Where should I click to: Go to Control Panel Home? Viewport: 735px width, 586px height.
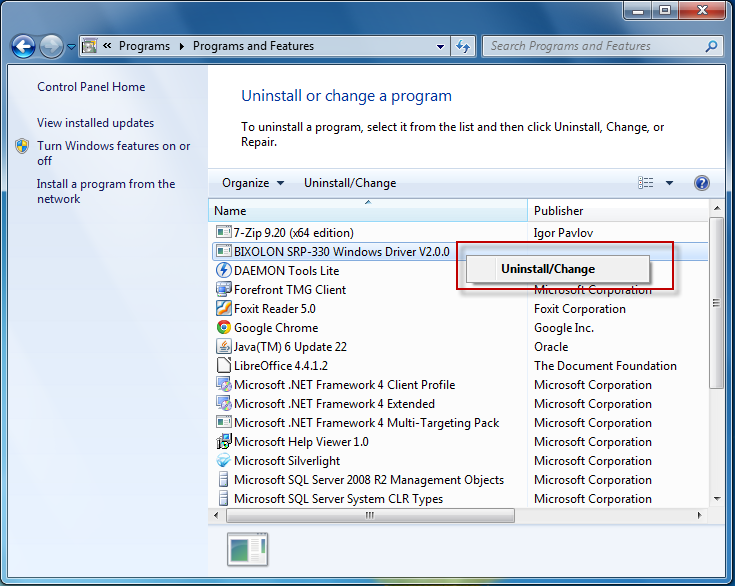(91, 87)
